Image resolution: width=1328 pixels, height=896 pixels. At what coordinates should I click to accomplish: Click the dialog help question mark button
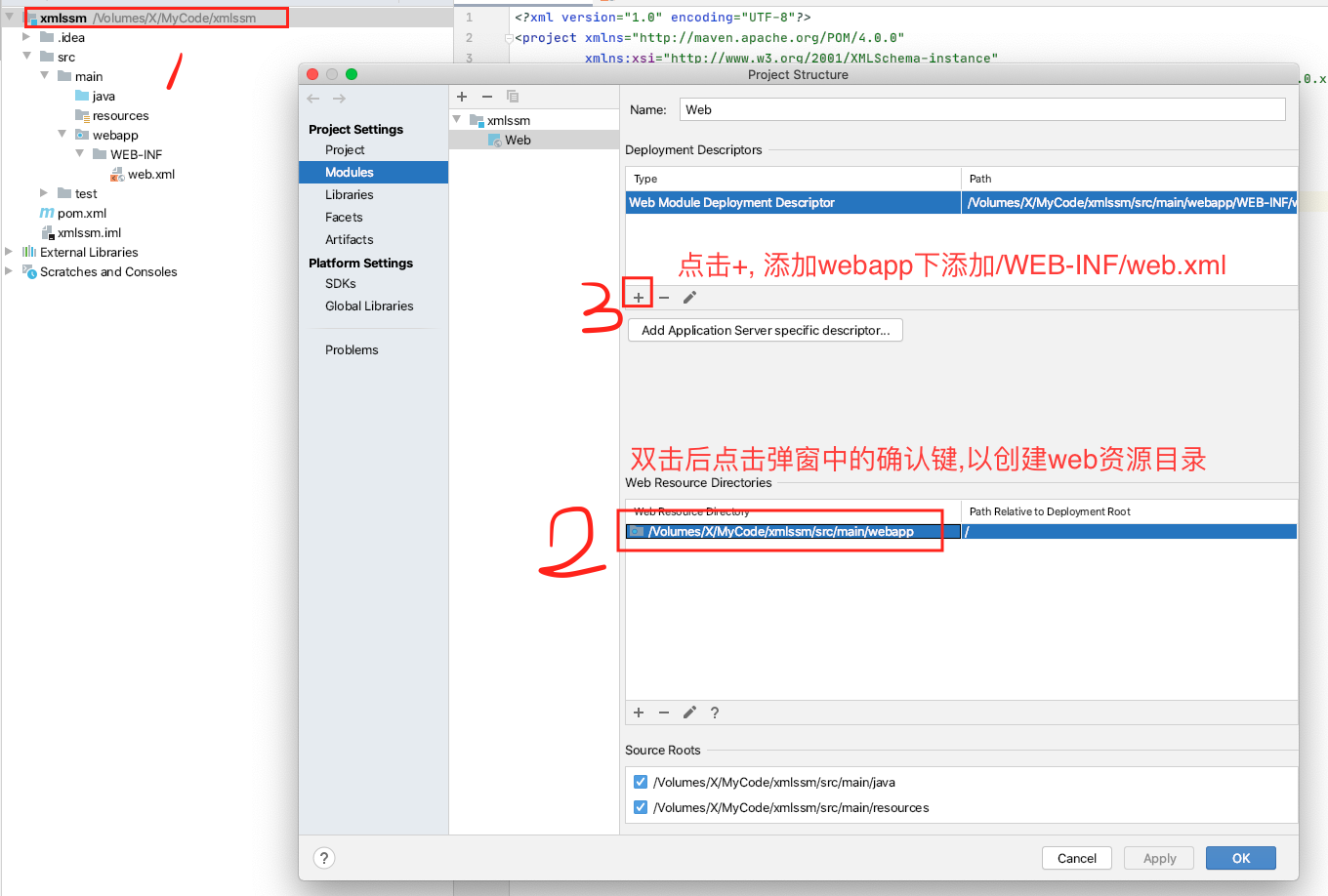click(x=324, y=858)
